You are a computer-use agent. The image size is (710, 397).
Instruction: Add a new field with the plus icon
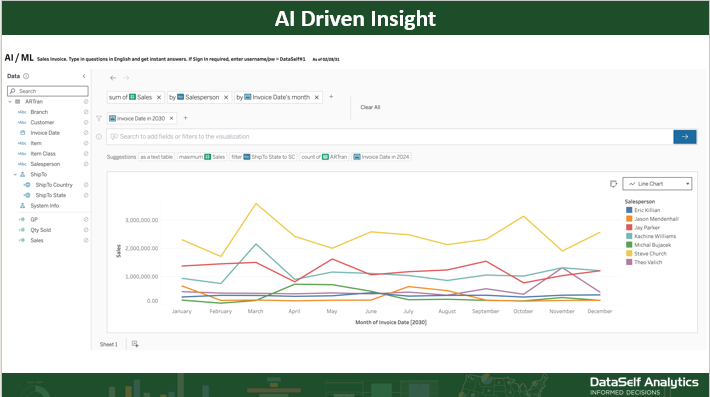click(x=331, y=97)
